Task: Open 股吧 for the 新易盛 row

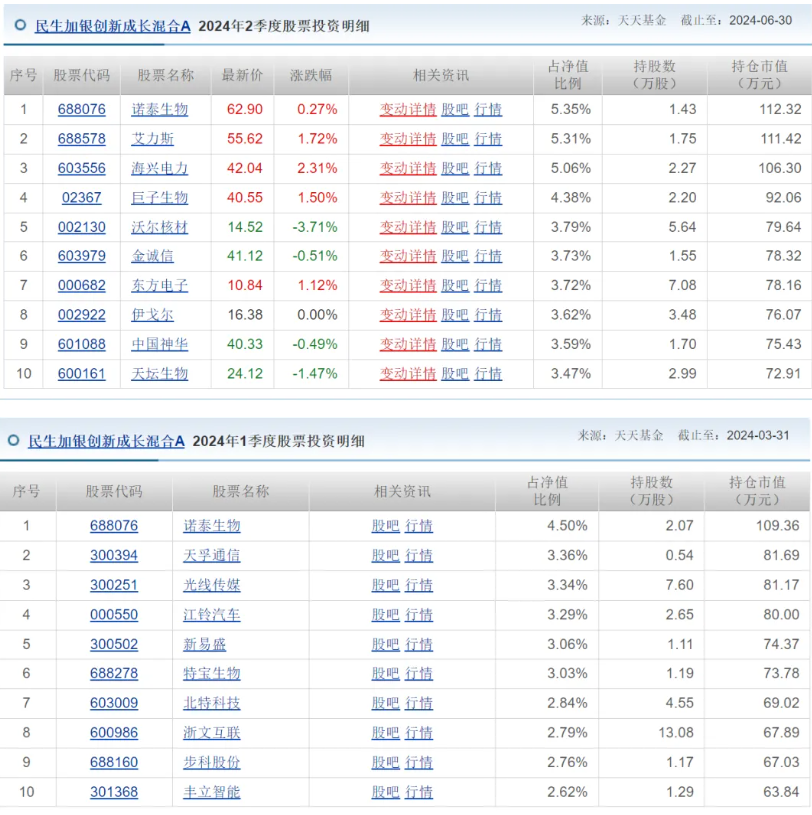Action: tap(385, 645)
